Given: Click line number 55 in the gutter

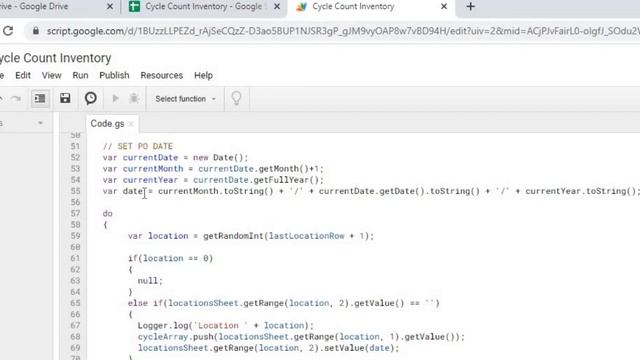Looking at the screenshot, I should [75, 191].
